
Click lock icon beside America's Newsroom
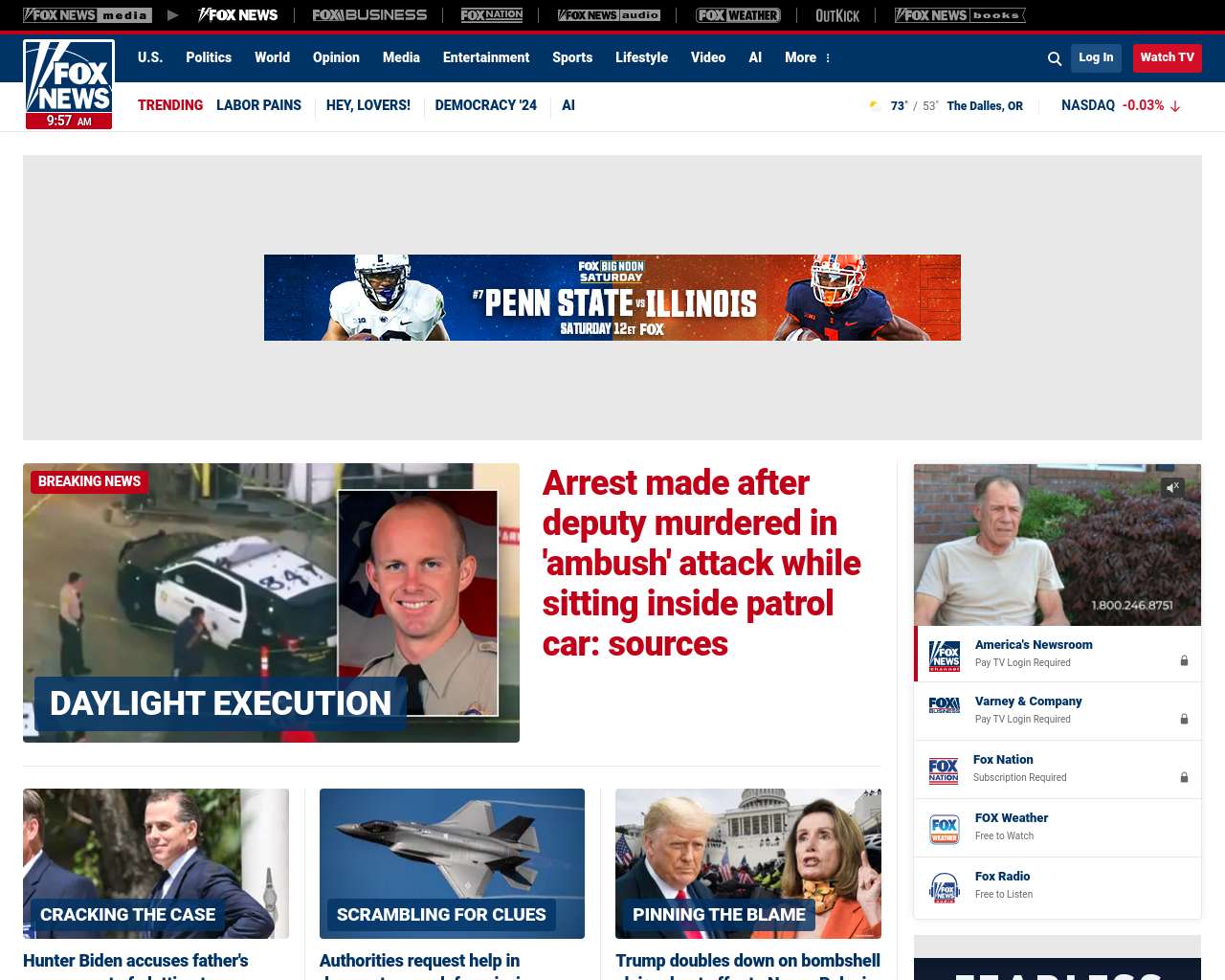(1184, 661)
